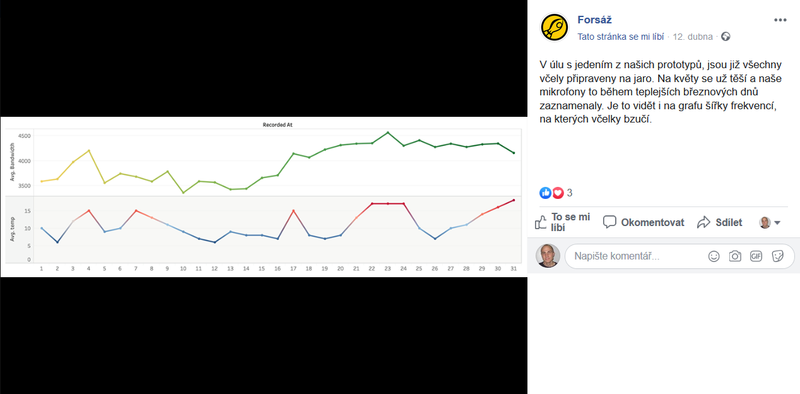This screenshot has height=394, width=800.
Task: Toggle the To se mi líbí button
Action: 562,223
